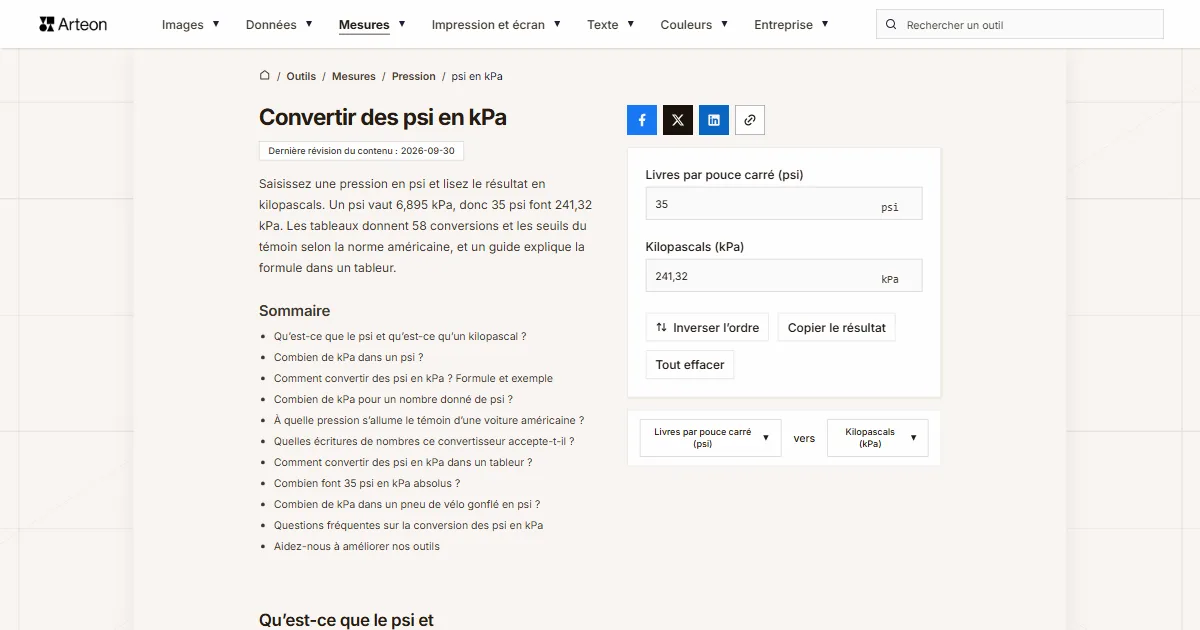Share the page on Facebook

(x=642, y=120)
